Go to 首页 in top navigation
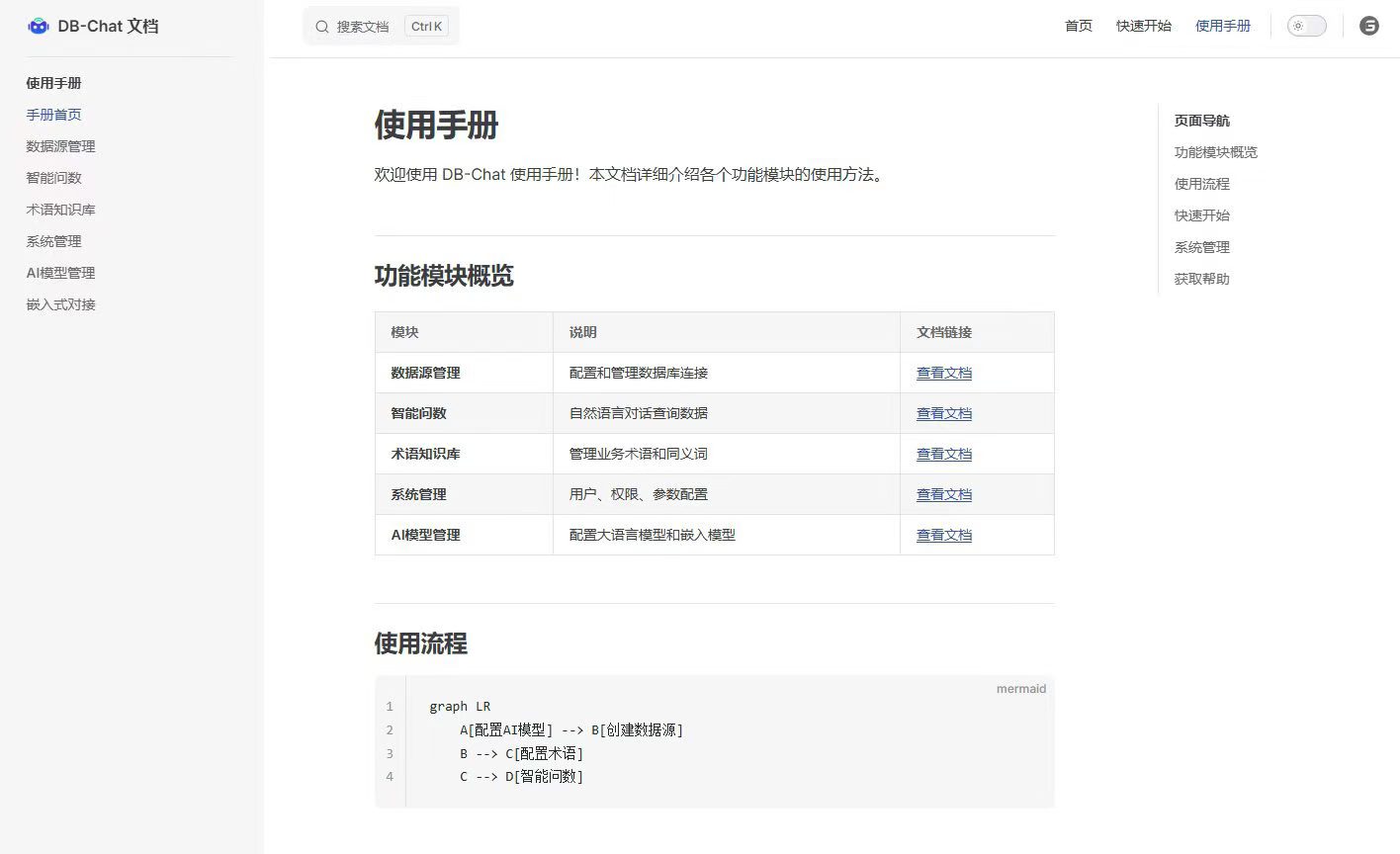This screenshot has height=854, width=1400. click(x=1078, y=26)
